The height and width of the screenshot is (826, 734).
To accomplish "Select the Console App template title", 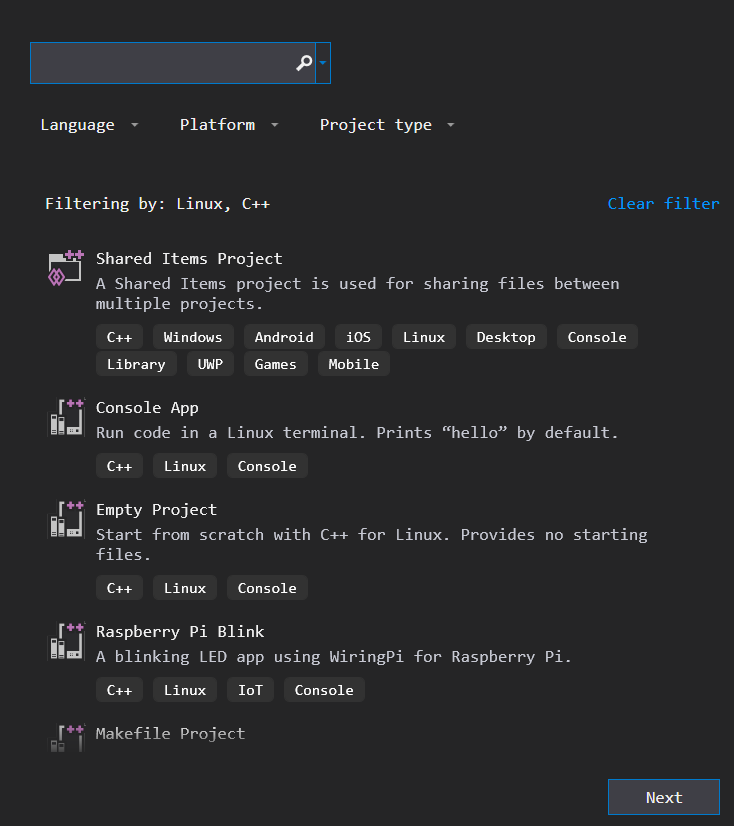I will click(x=147, y=408).
